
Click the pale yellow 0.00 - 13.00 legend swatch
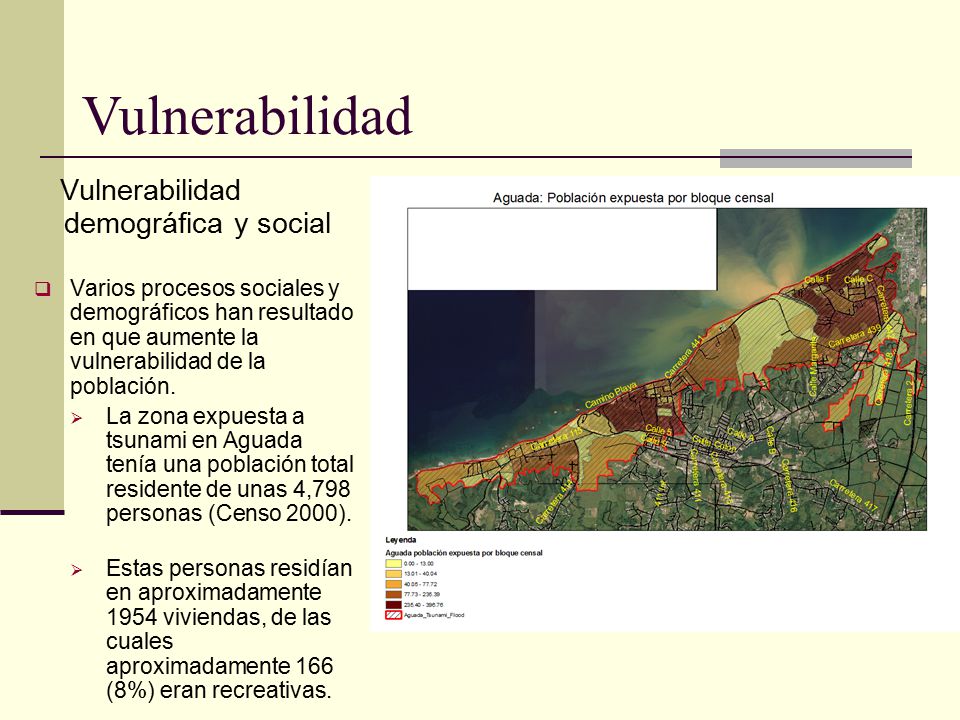(393, 563)
